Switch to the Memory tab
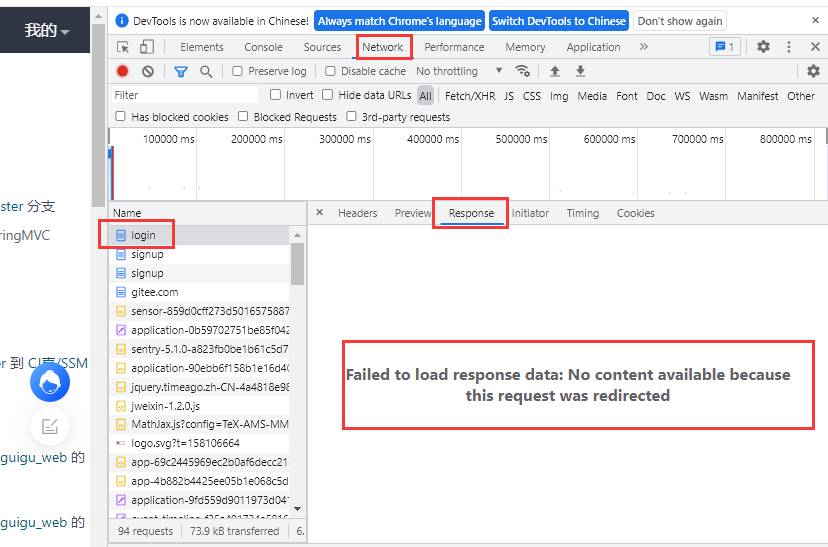828x547 pixels. click(x=525, y=47)
